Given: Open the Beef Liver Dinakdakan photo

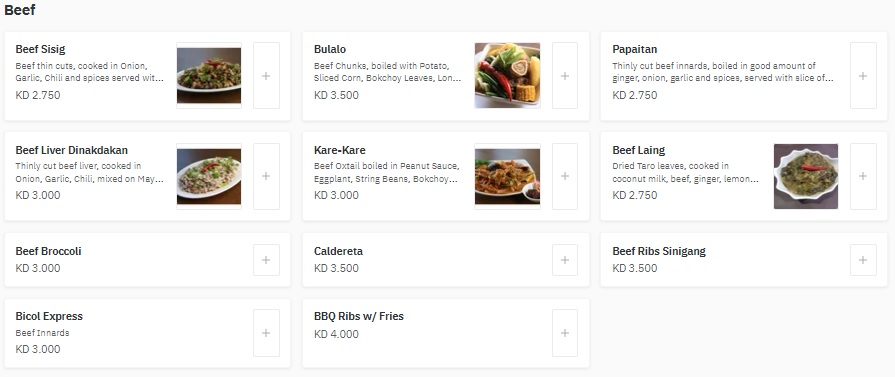Looking at the screenshot, I should point(209,176).
